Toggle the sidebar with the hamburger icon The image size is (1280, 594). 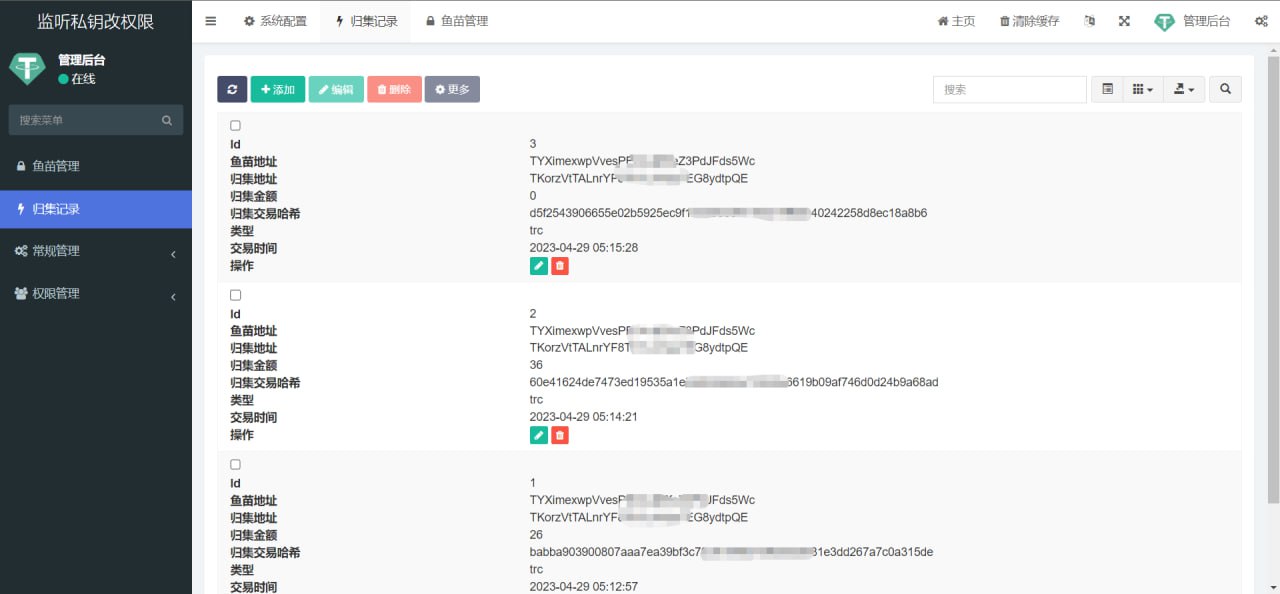(x=210, y=21)
